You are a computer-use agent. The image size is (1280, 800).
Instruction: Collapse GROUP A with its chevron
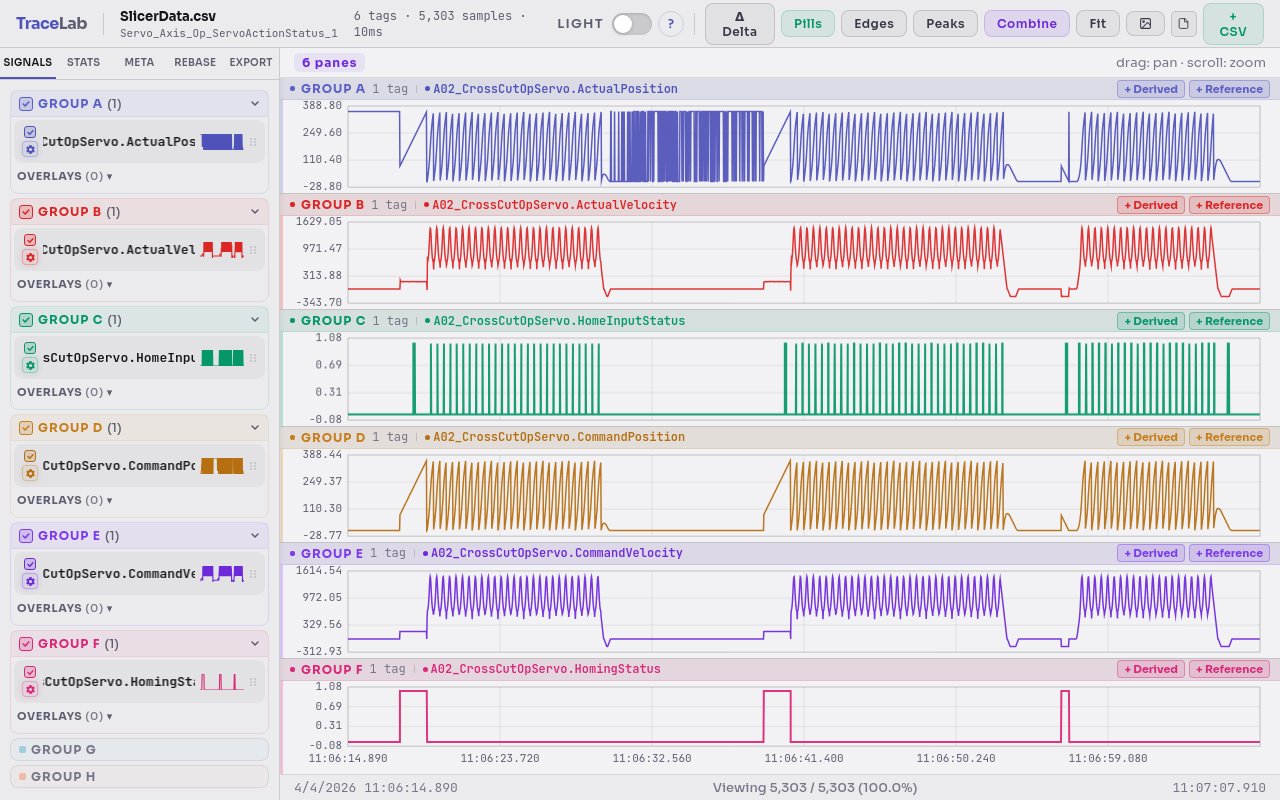coord(255,103)
